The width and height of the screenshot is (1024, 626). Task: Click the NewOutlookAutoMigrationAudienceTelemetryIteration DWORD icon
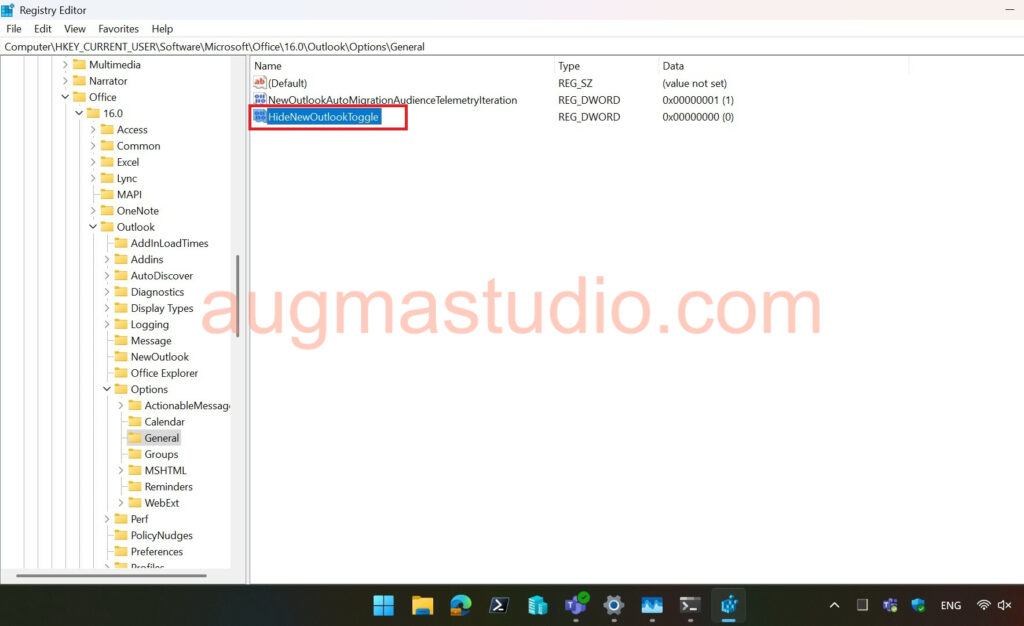[260, 100]
